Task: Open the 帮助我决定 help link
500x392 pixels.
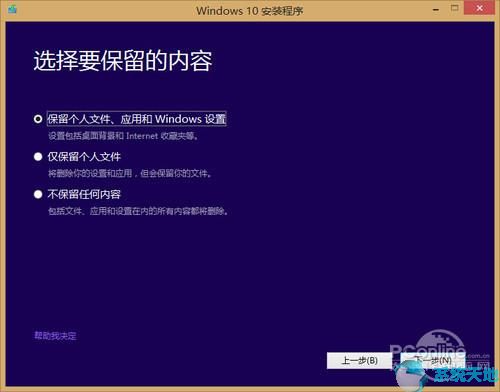Action: (x=55, y=336)
